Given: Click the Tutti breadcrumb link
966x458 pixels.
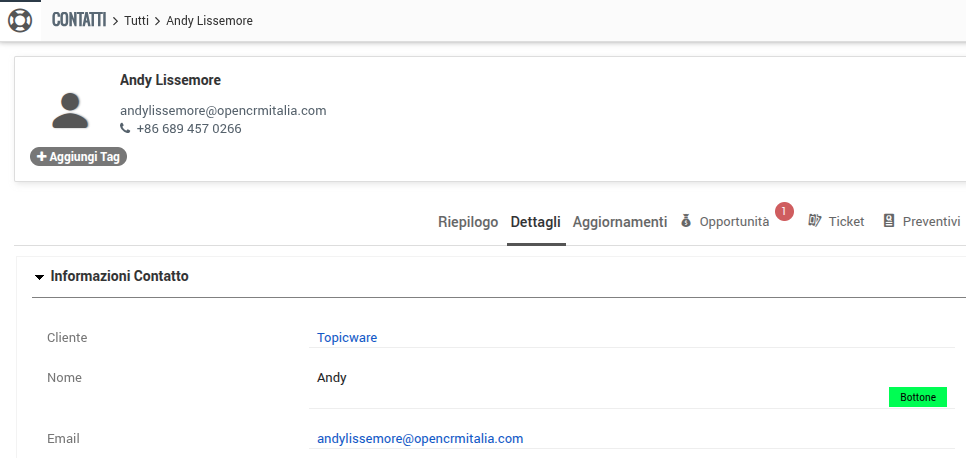Looking at the screenshot, I should point(137,21).
